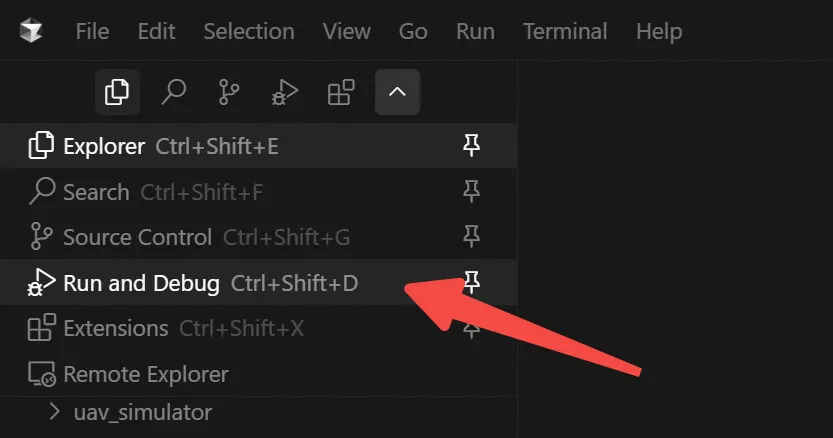The width and height of the screenshot is (833, 438).
Task: Open the Selection menu
Action: [249, 31]
